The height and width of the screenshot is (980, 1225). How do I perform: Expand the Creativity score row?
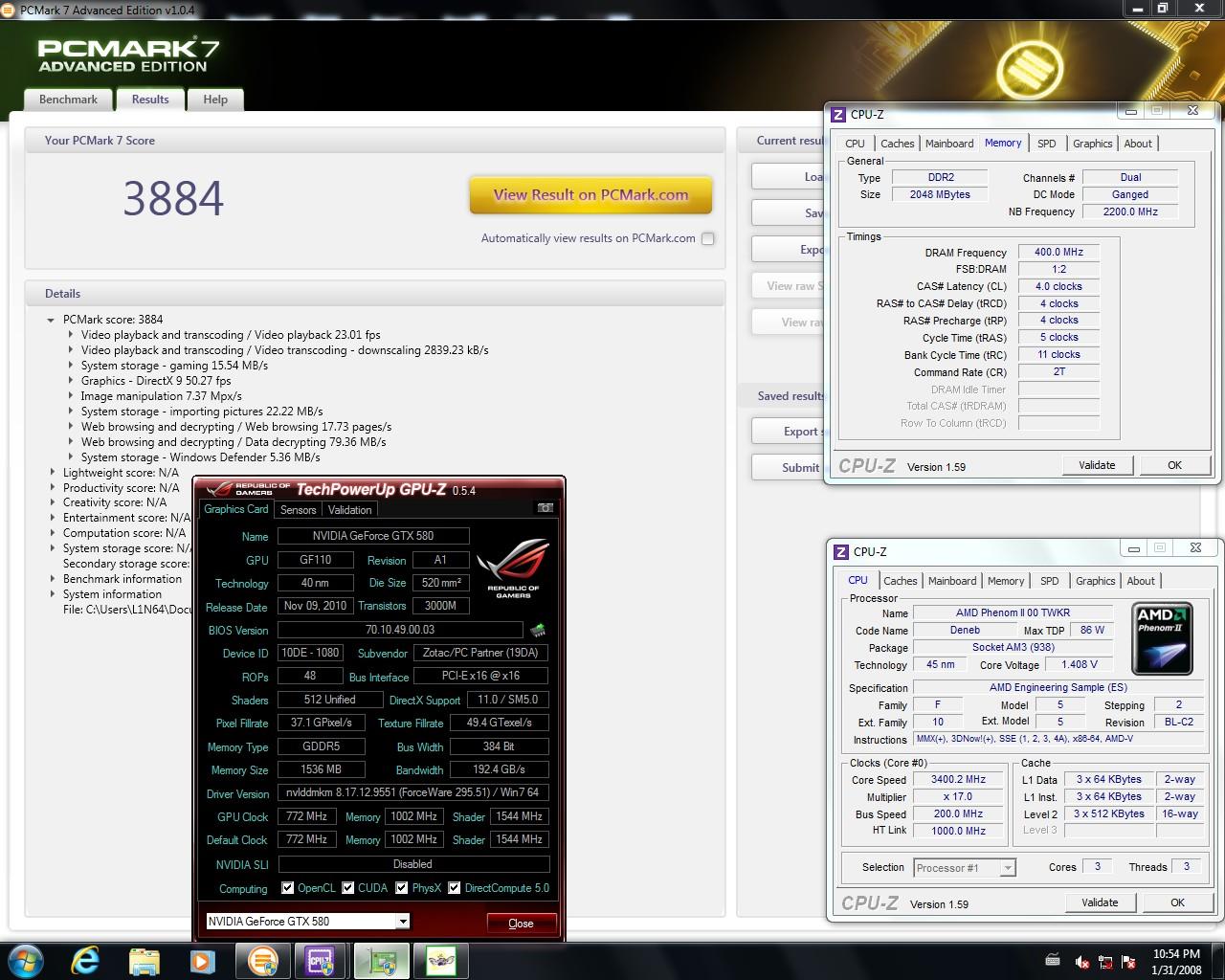click(x=53, y=502)
